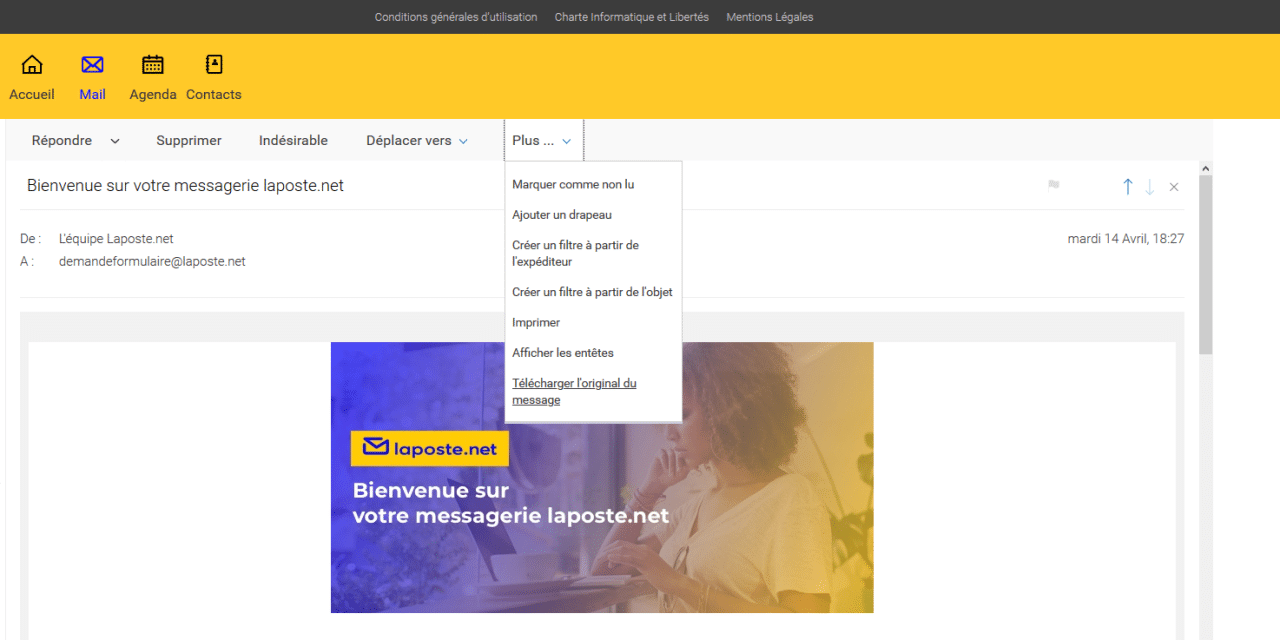
Task: Open the Contacts address book icon
Action: tap(214, 66)
